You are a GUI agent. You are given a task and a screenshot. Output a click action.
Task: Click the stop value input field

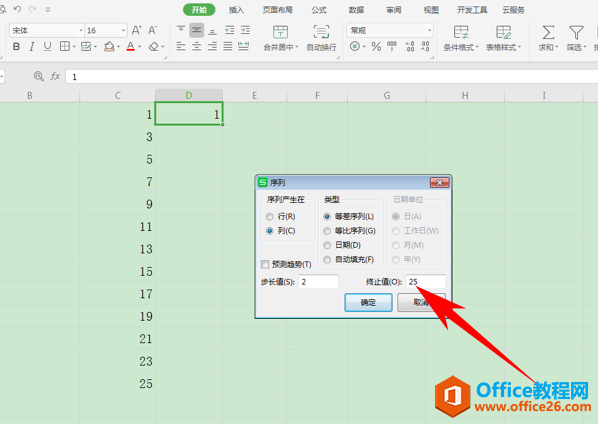pyautogui.click(x=425, y=282)
